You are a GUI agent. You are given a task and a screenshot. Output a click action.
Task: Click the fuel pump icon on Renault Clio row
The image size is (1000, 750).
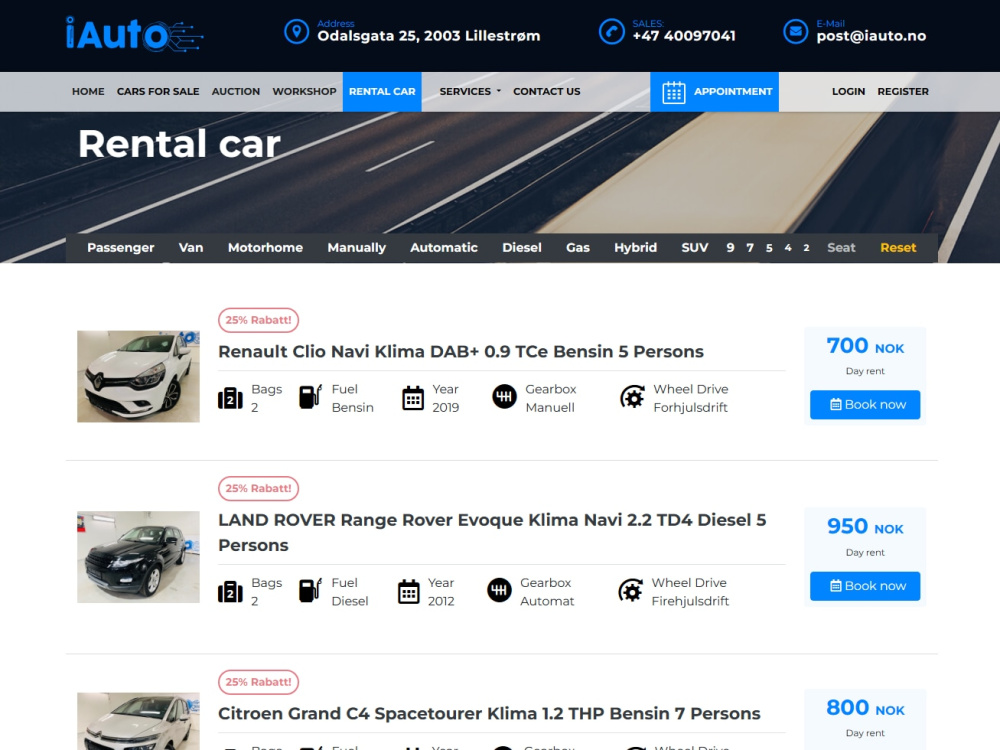pos(311,397)
